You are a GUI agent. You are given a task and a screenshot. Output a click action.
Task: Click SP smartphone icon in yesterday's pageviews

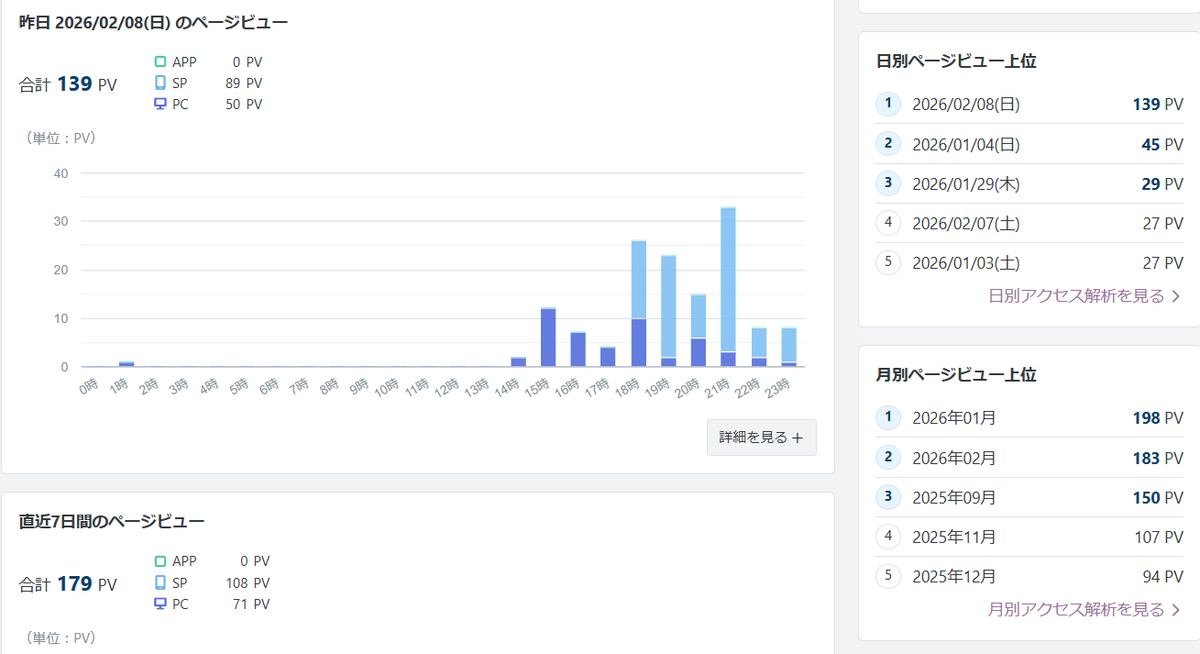point(160,83)
